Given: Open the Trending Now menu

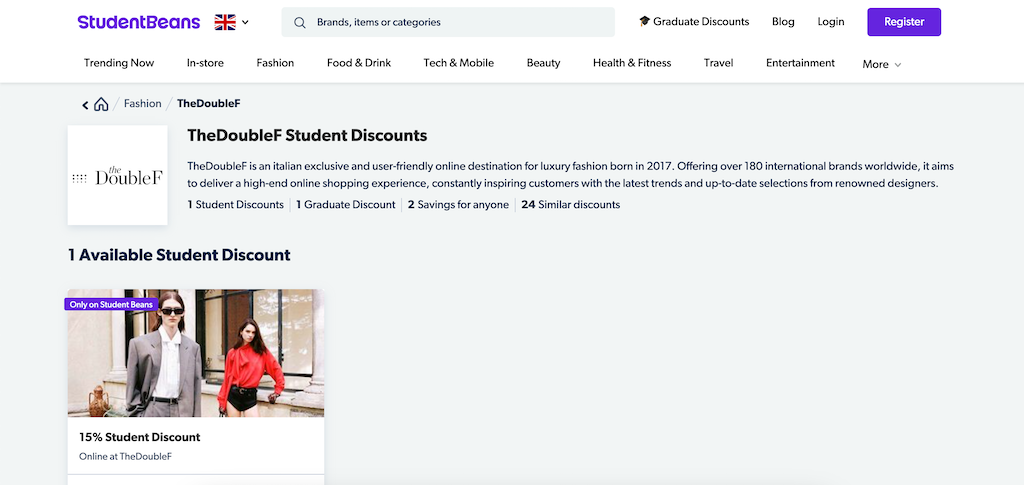Looking at the screenshot, I should tap(119, 63).
